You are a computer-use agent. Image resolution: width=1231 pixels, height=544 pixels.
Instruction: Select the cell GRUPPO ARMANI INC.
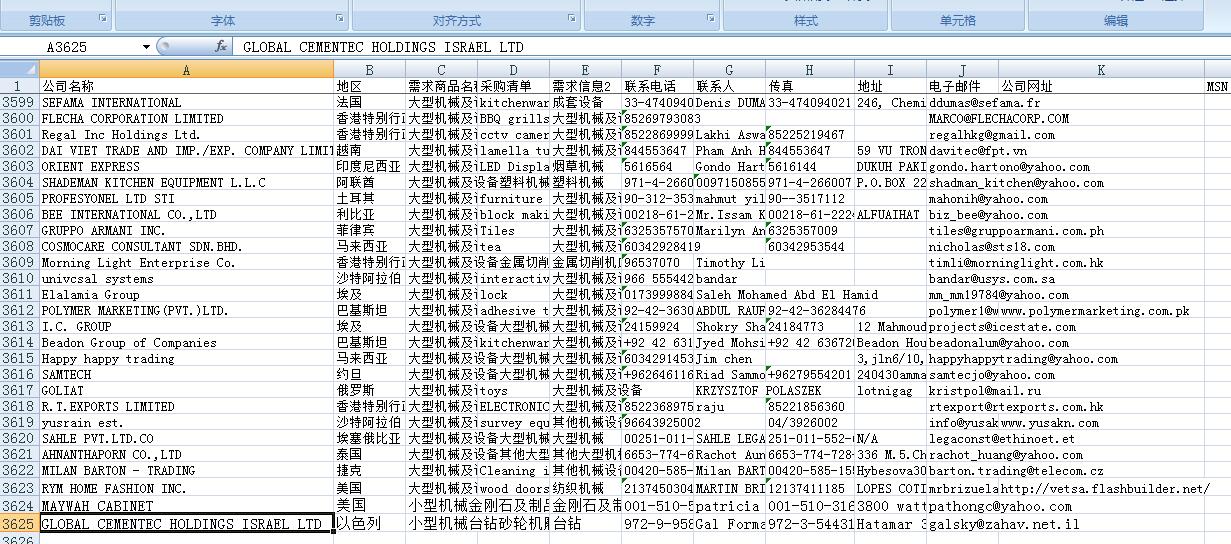click(x=186, y=230)
